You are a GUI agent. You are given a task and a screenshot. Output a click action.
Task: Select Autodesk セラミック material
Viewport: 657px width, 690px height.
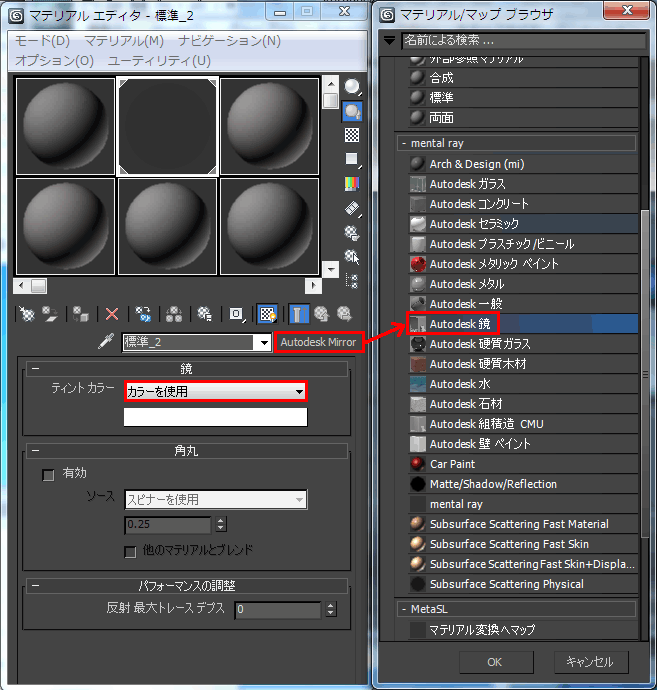(x=524, y=224)
